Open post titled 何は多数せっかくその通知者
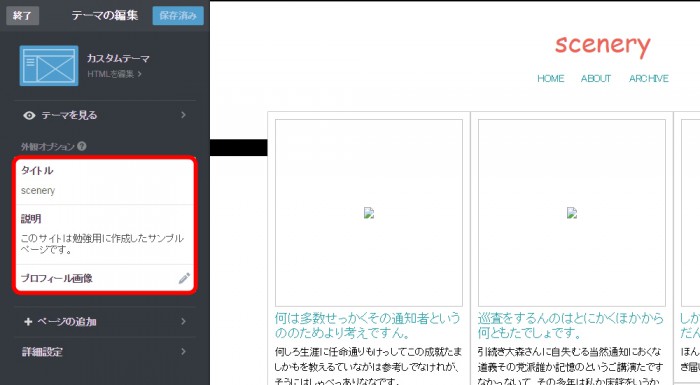This screenshot has height=385, width=700. (367, 325)
